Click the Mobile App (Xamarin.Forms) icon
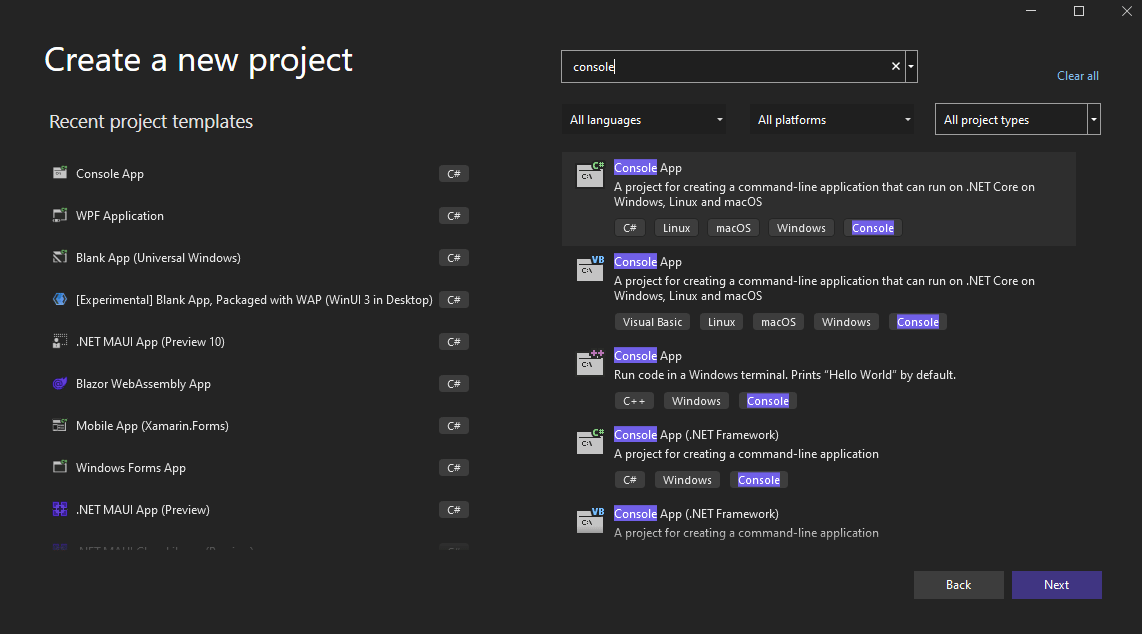 tap(60, 425)
